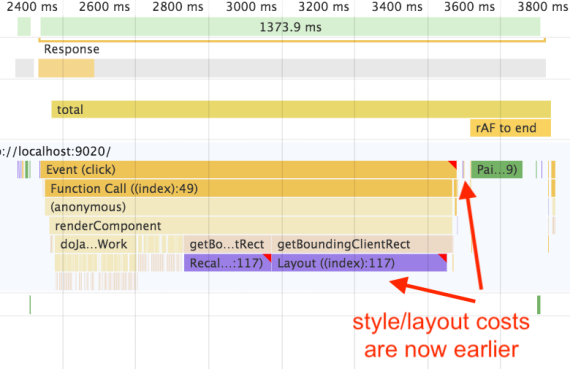Select the total user timing bar
570x369 pixels.
click(301, 109)
